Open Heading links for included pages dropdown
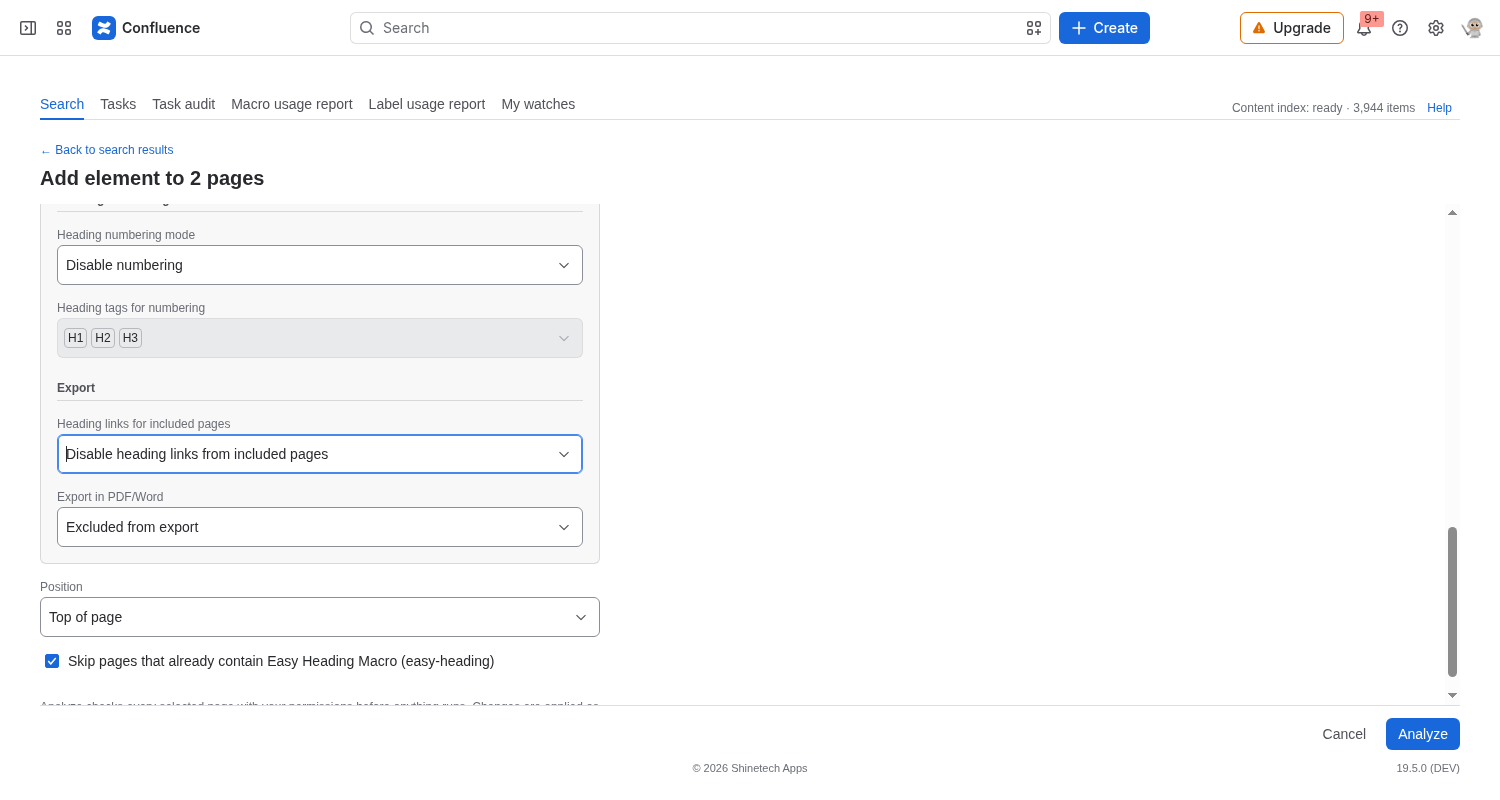Image resolution: width=1500 pixels, height=800 pixels. 320,454
